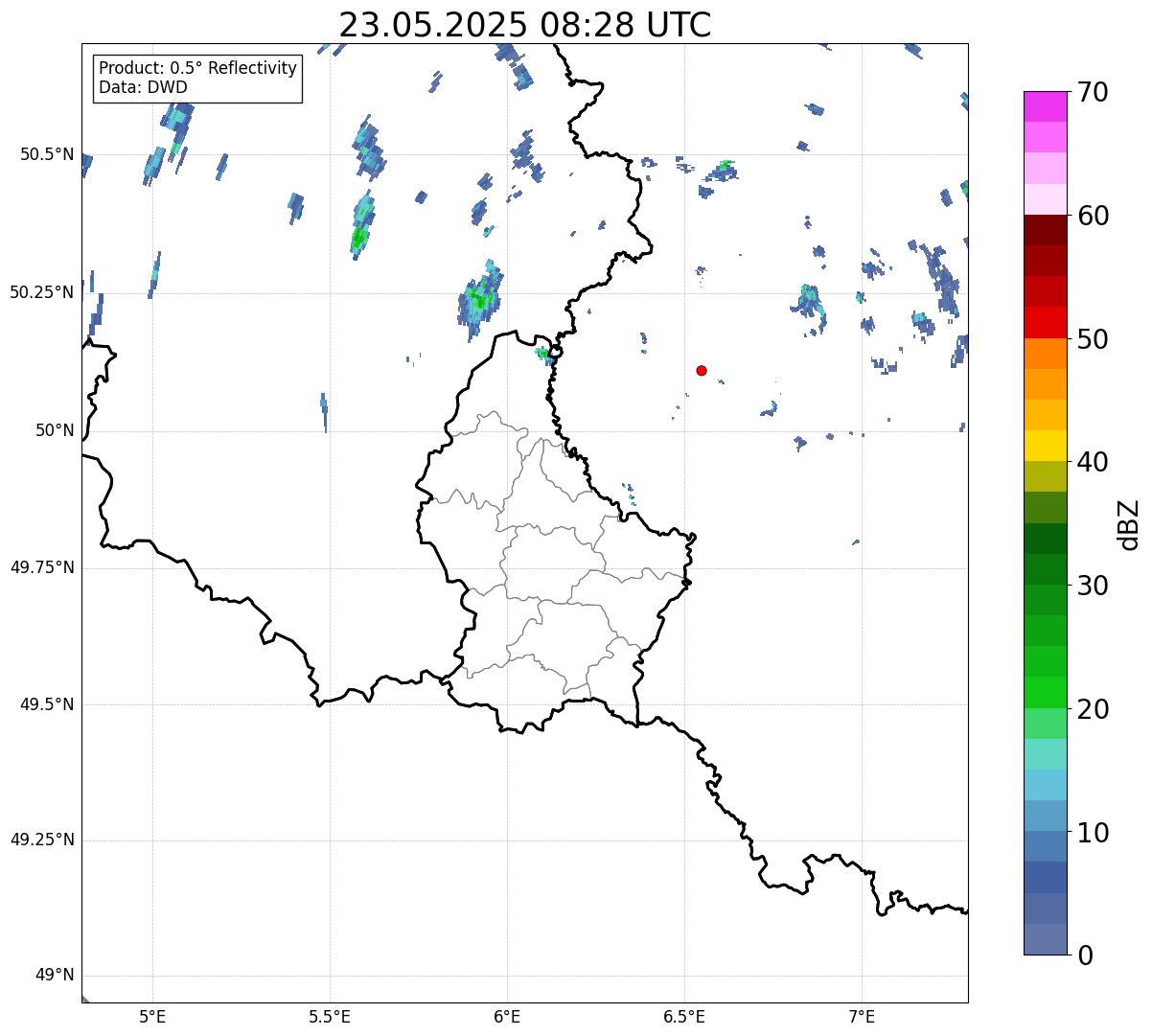Image resolution: width=1152 pixels, height=1036 pixels.
Task: Click the colorbar tick label 60
Action: tap(1093, 216)
